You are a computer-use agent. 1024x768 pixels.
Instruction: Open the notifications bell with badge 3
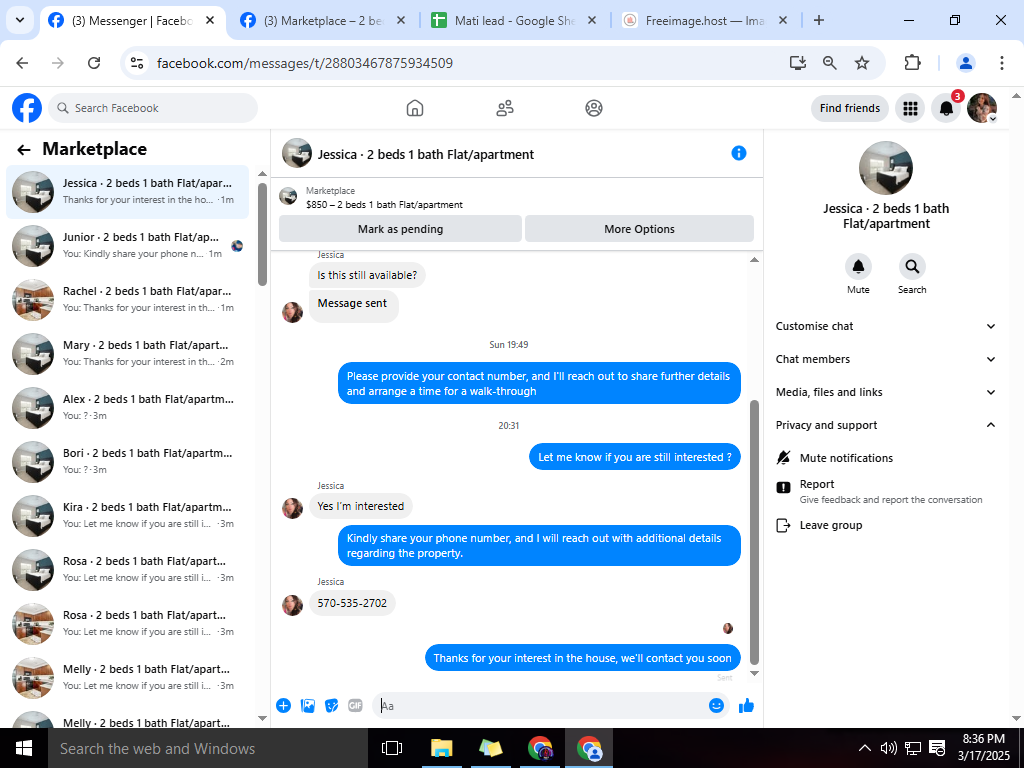[946, 108]
